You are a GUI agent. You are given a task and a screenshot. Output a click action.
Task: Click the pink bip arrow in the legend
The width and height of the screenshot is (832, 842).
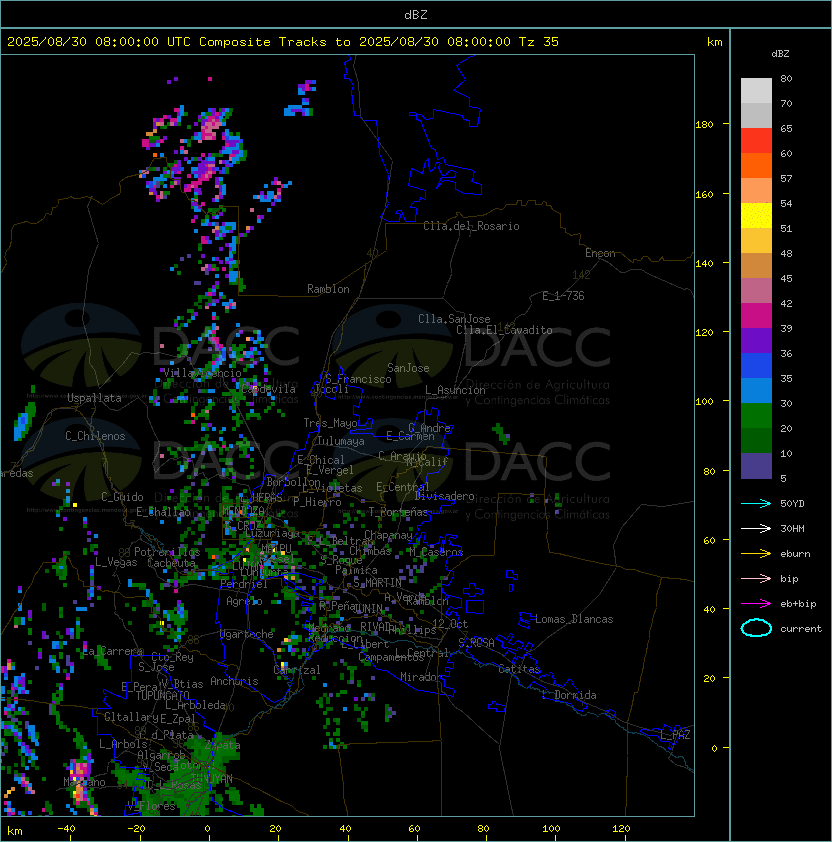756,578
